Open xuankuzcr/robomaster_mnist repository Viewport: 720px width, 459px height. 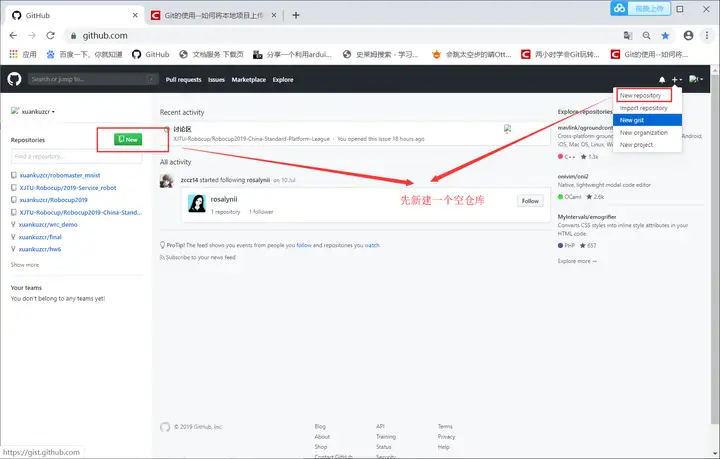pos(60,175)
